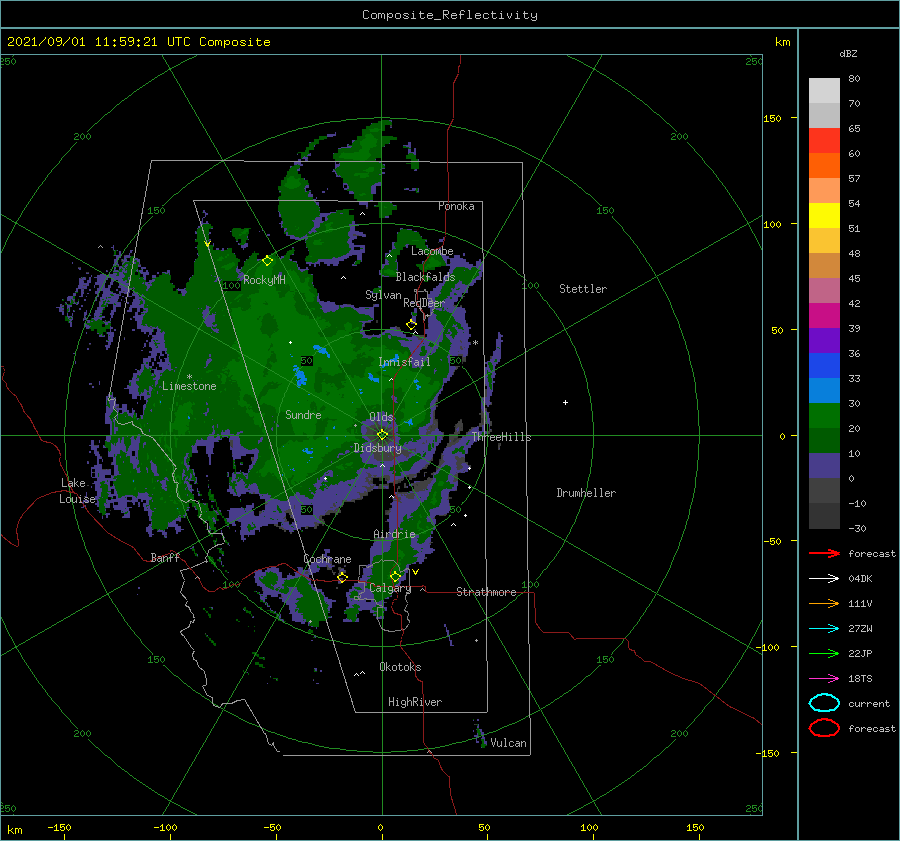
Task: Click the magenta 18TS arrow icon
Action: [x=824, y=679]
